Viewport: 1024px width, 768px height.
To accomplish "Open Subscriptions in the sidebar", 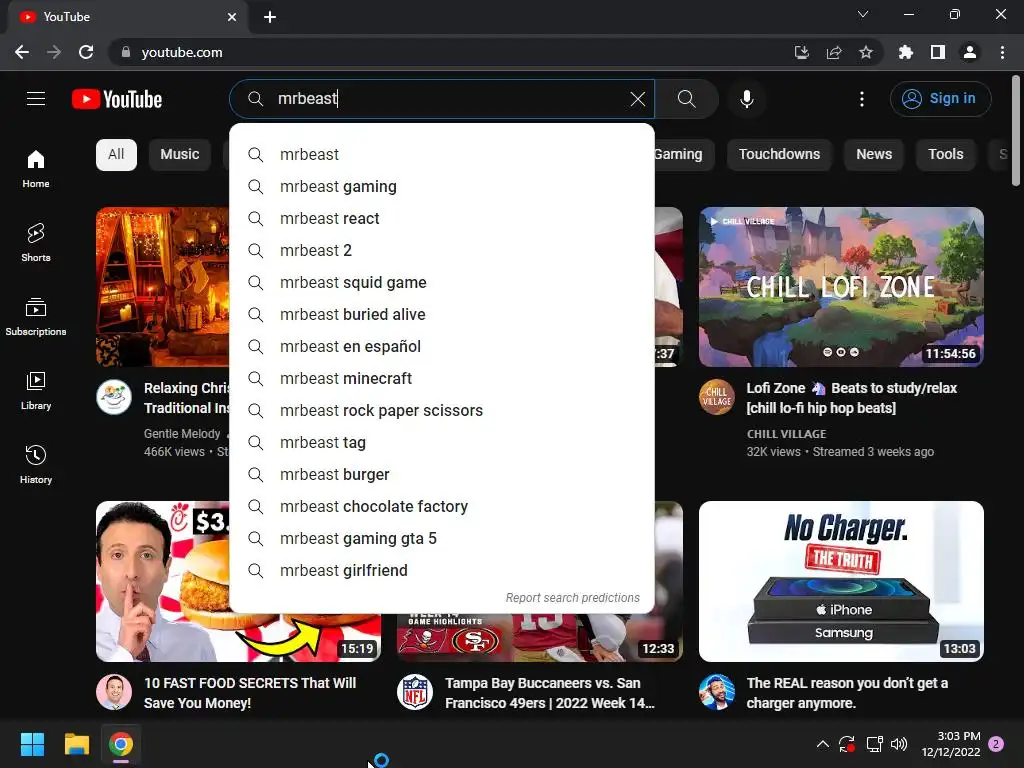I will tap(36, 317).
